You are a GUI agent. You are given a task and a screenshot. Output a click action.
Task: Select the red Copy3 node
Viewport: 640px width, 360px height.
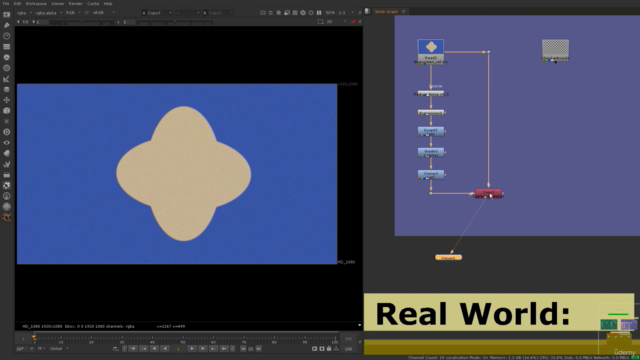[x=488, y=193]
